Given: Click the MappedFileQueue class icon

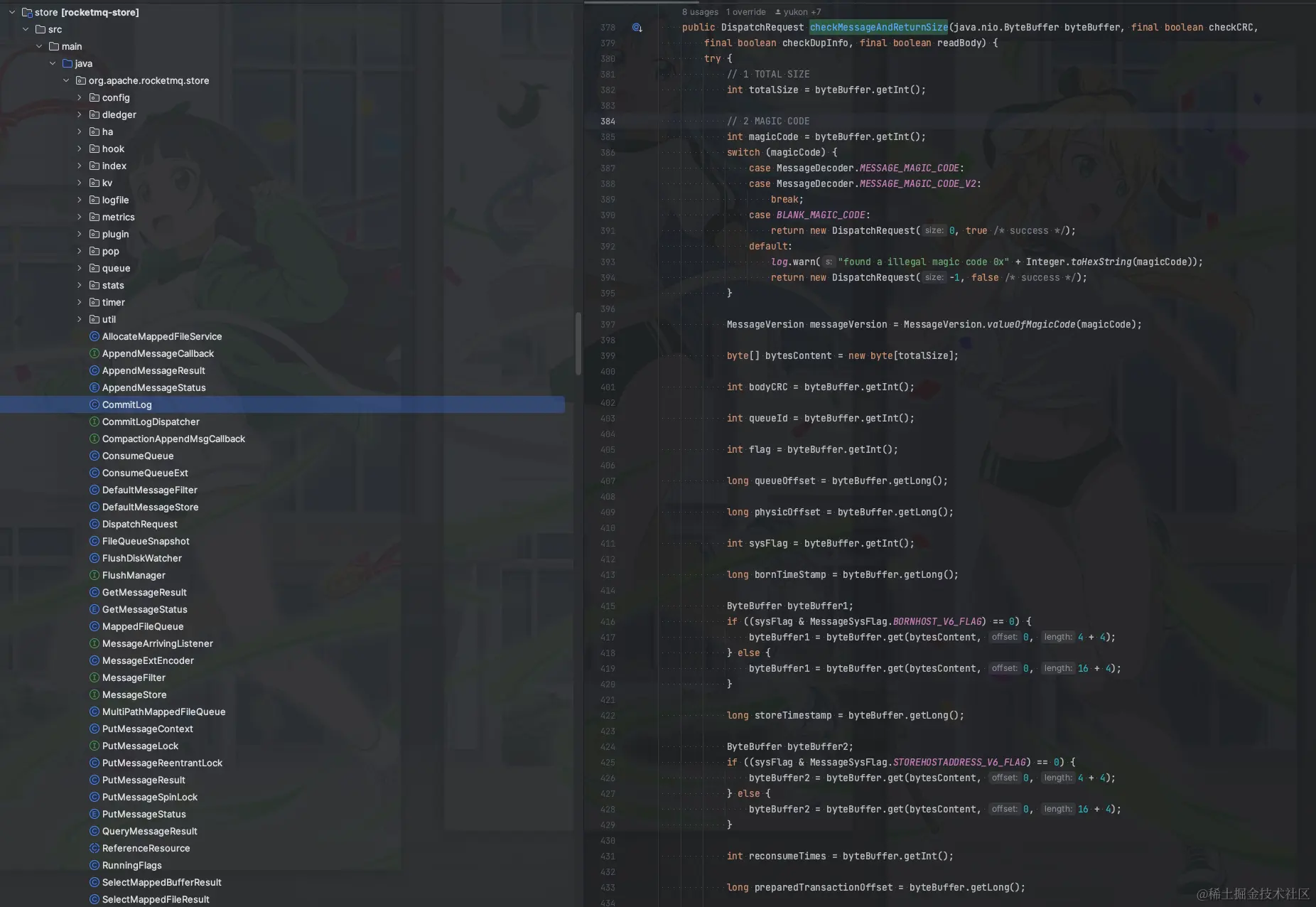Looking at the screenshot, I should (x=94, y=626).
